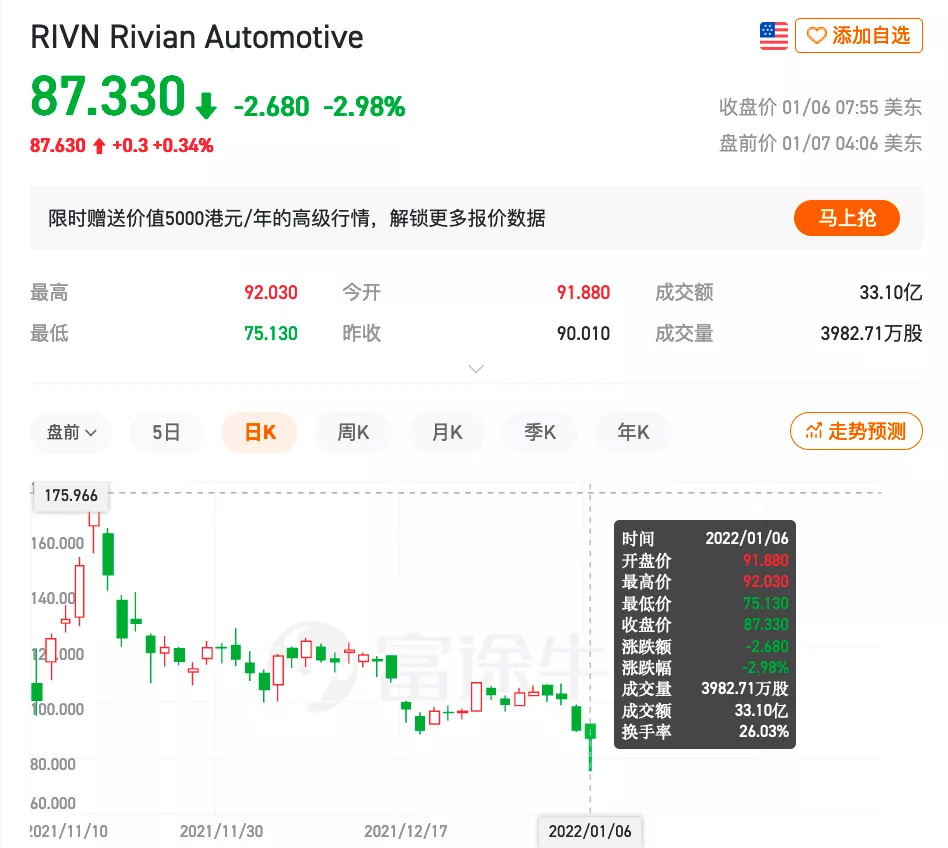This screenshot has width=948, height=848.
Task: Switch to 周K weekly chart
Action: [x=353, y=432]
